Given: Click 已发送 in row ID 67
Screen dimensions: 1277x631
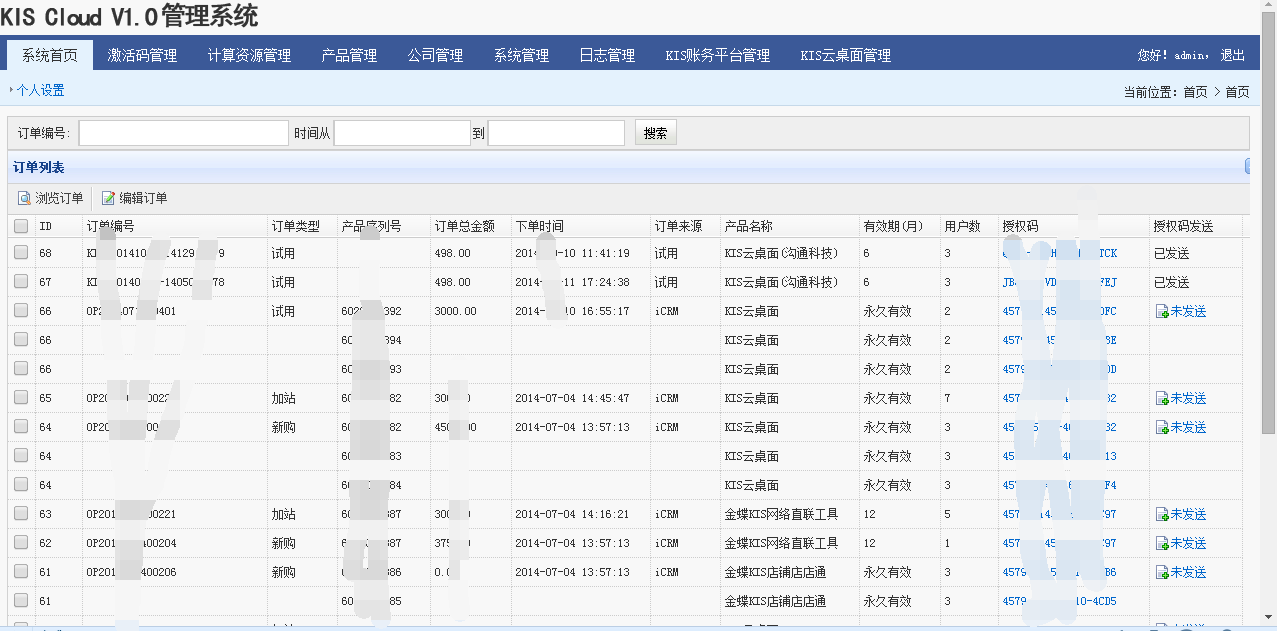Looking at the screenshot, I should click(1172, 282).
